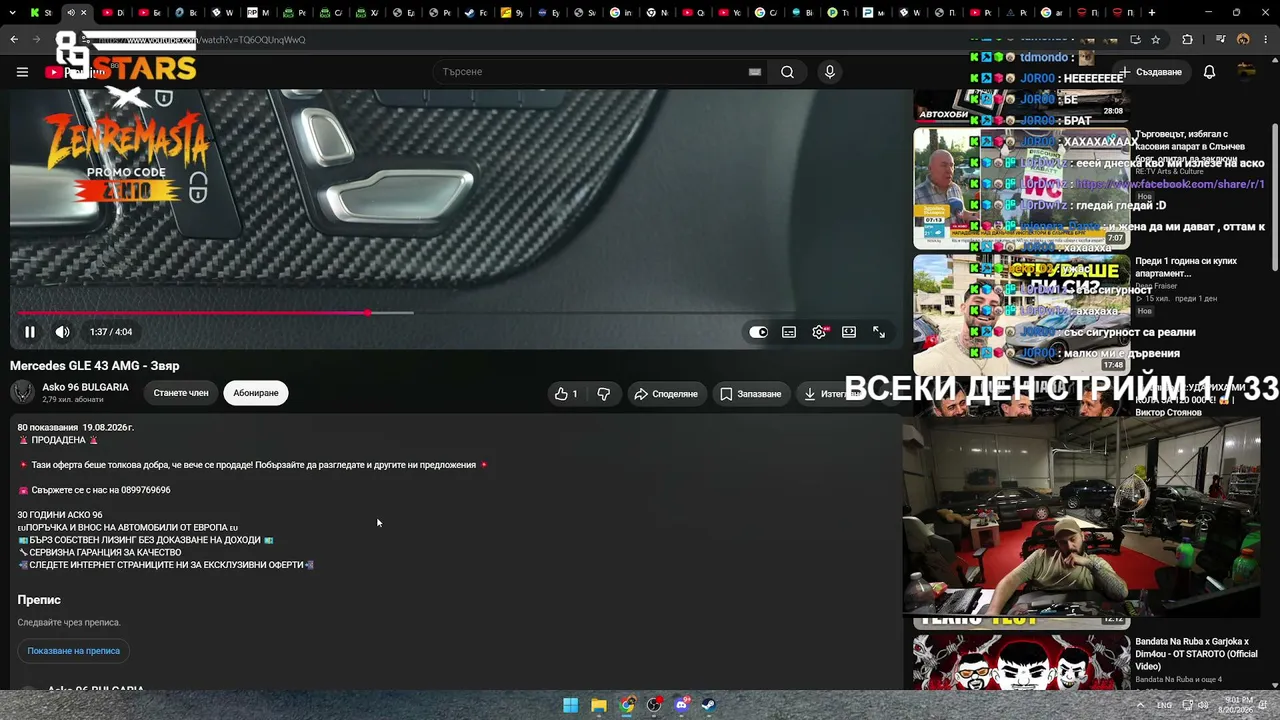Open YouTube notifications bell
The width and height of the screenshot is (1280, 720).
pyautogui.click(x=1209, y=72)
